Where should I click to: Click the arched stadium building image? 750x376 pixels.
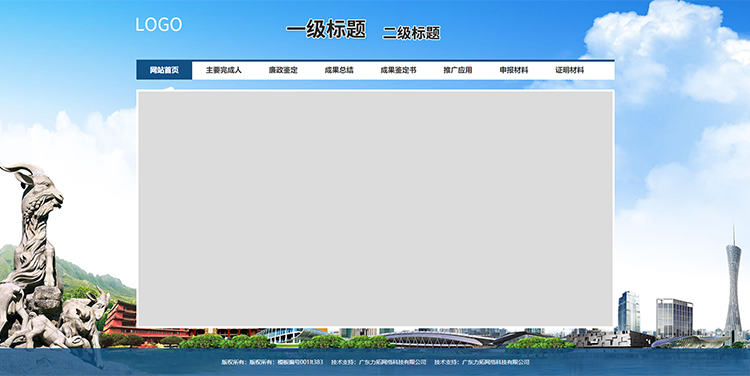[433, 339]
